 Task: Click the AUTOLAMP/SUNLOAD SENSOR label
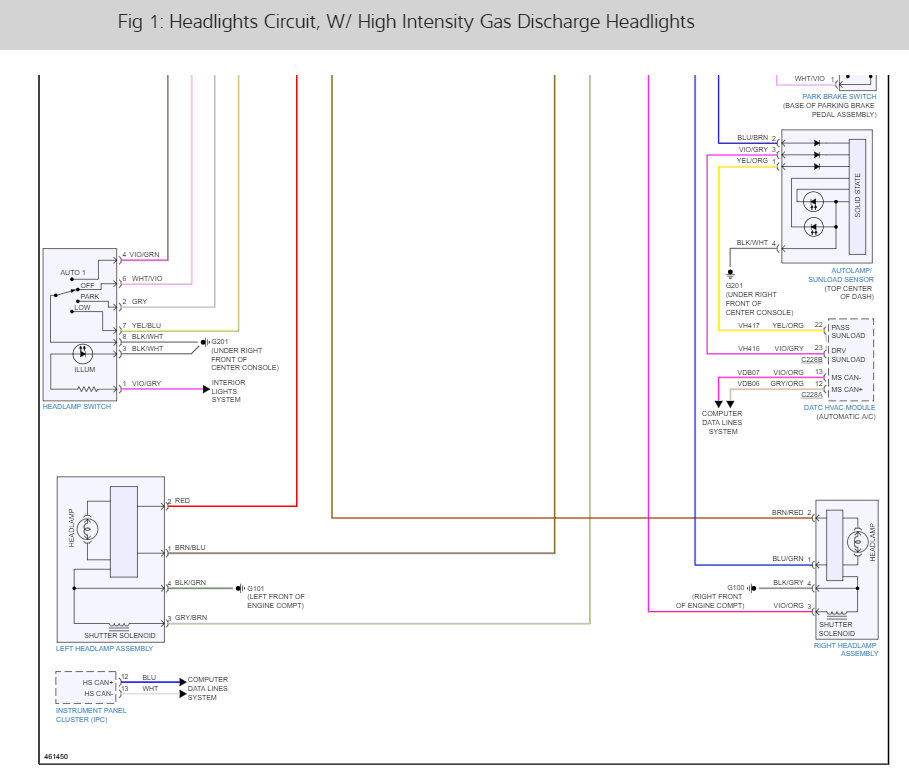[x=841, y=275]
